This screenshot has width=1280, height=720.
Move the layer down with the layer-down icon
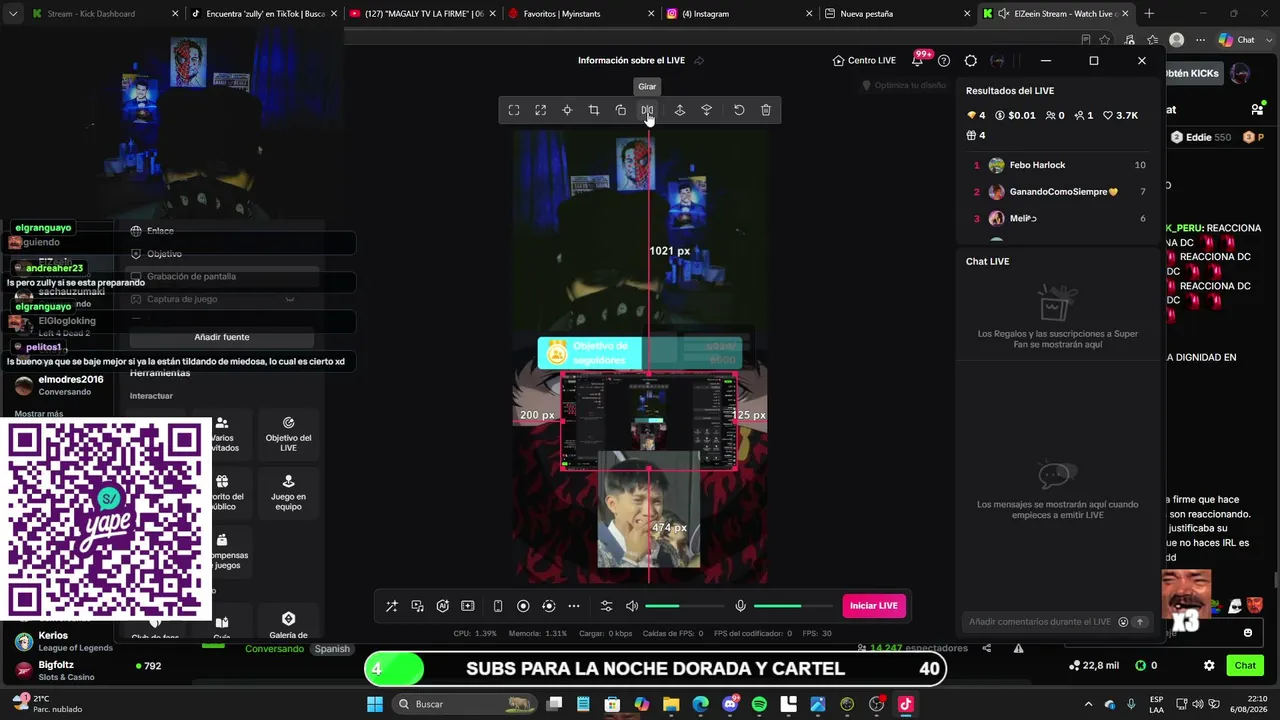click(x=707, y=110)
